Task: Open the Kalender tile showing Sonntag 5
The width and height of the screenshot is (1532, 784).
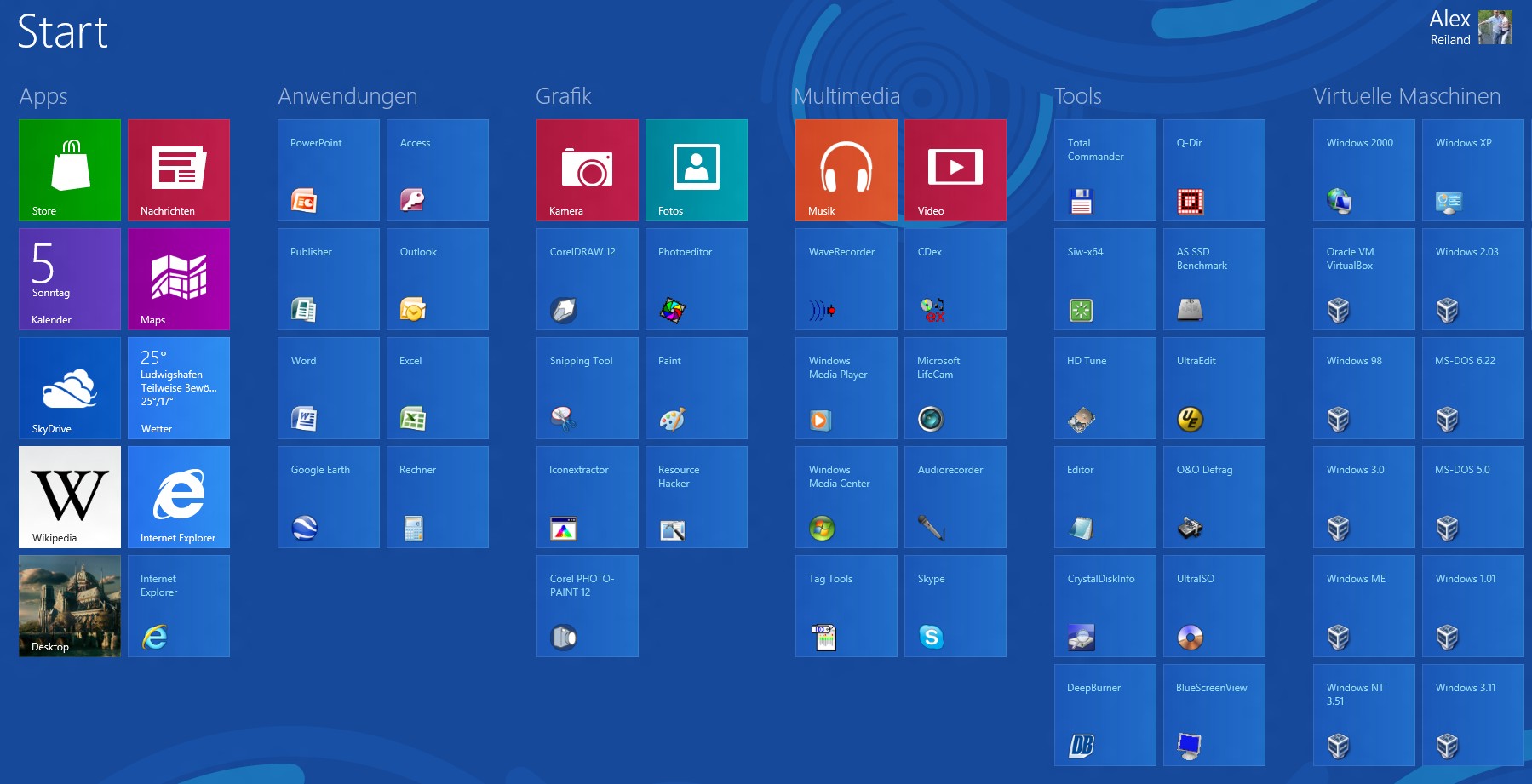Action: point(70,279)
